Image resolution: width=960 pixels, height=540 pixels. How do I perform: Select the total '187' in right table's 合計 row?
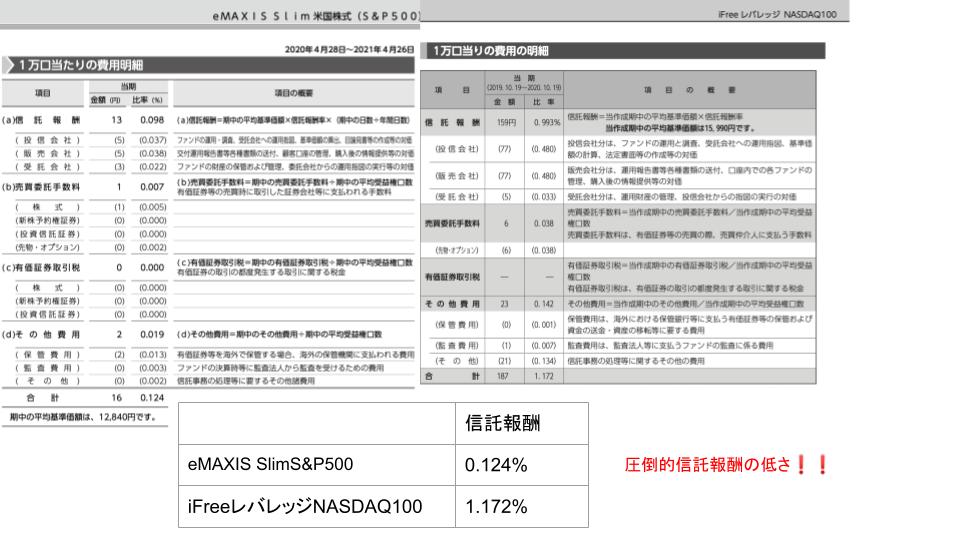point(503,376)
